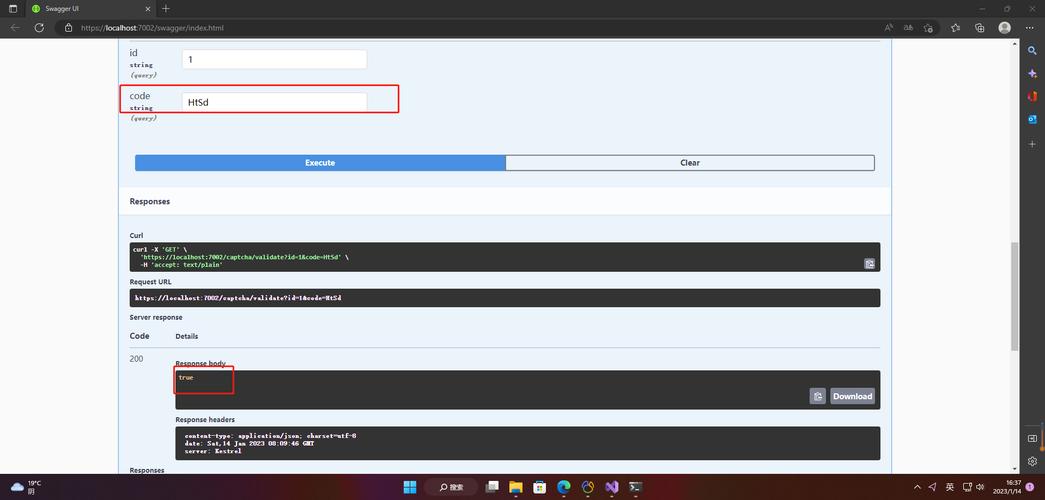Click the page vertical scrollbar thumb
This screenshot has height=500, width=1045.
(x=1015, y=296)
